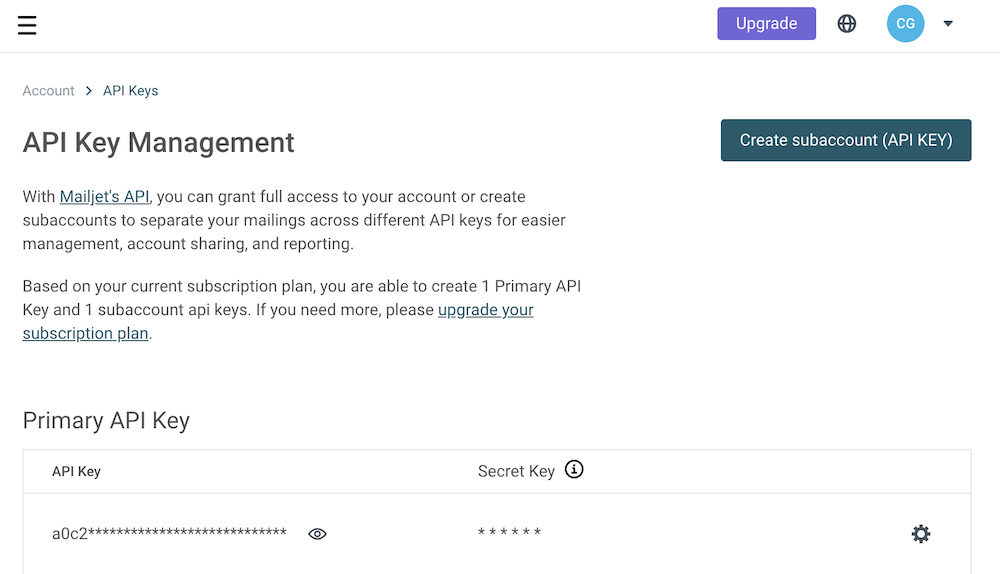Go to Account in the breadcrumb
The image size is (1000, 574).
click(x=48, y=91)
